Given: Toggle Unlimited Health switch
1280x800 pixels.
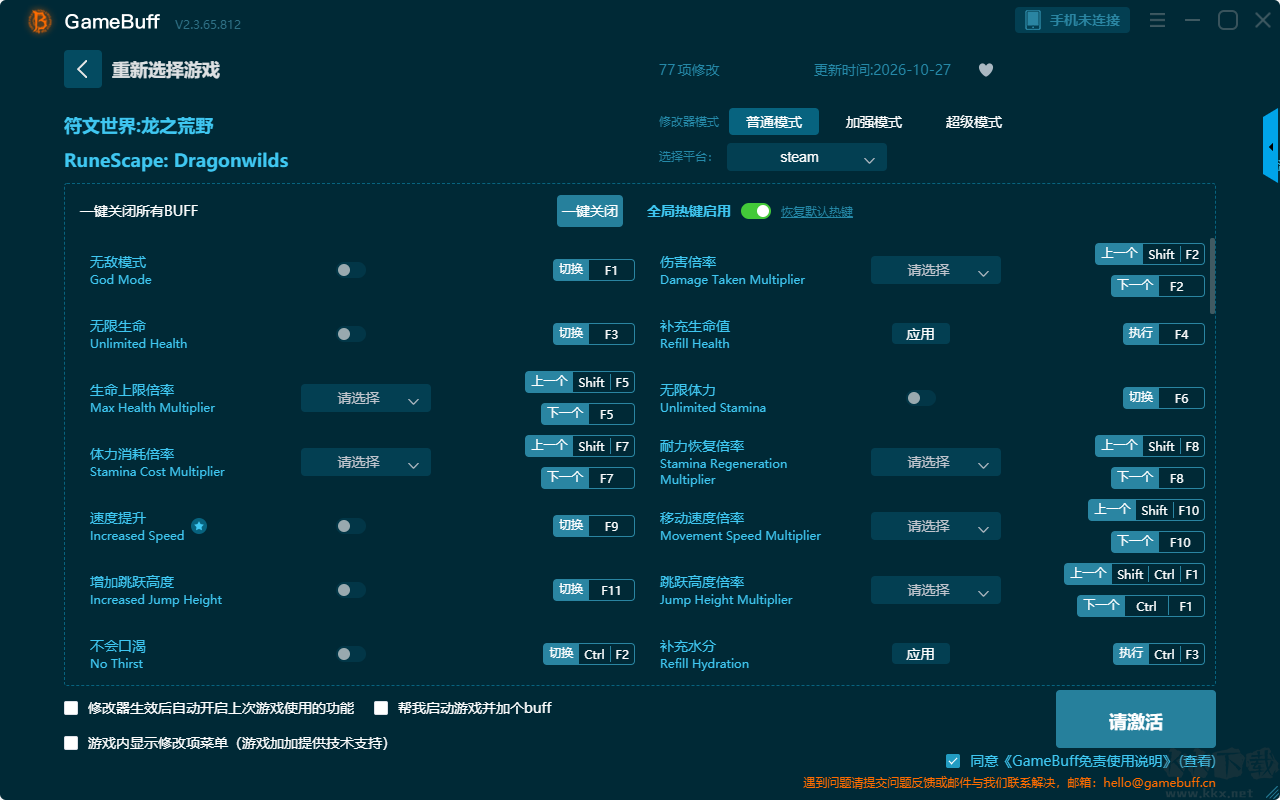Looking at the screenshot, I should (351, 334).
